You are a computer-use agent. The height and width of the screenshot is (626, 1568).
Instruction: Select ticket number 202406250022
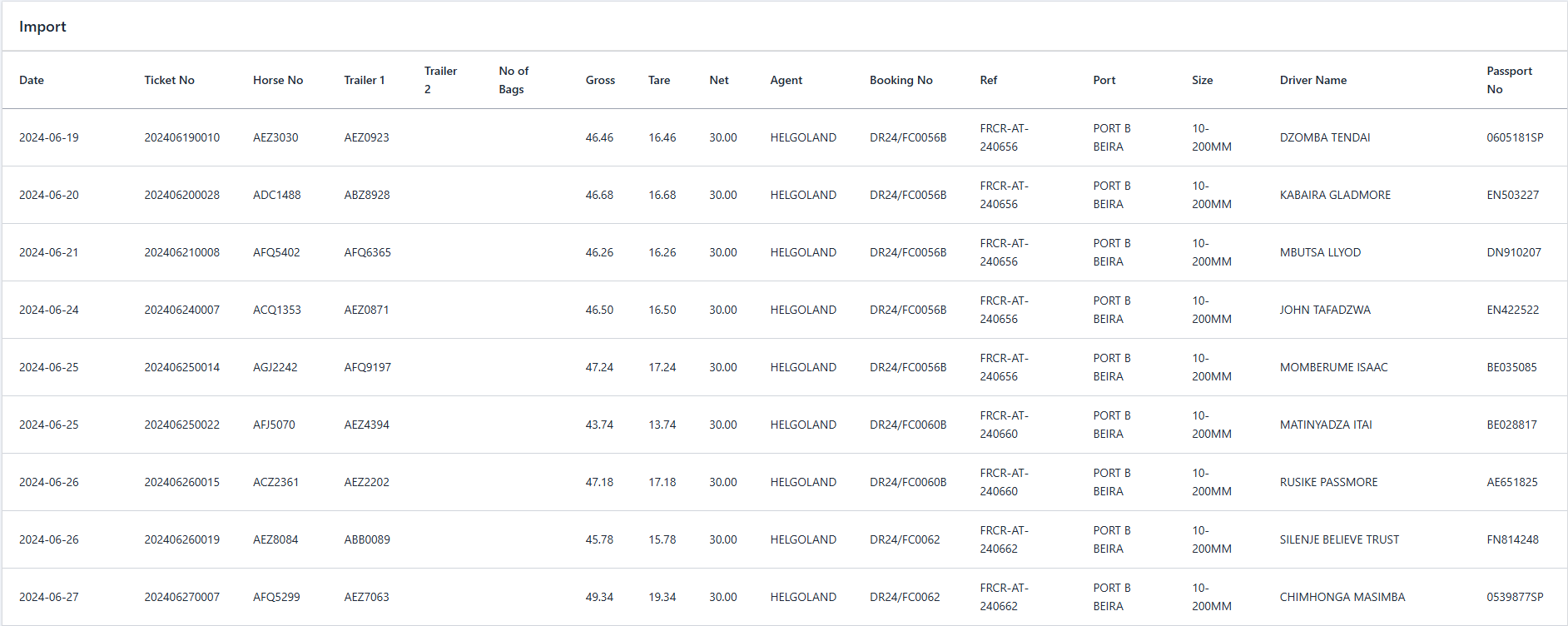(181, 425)
